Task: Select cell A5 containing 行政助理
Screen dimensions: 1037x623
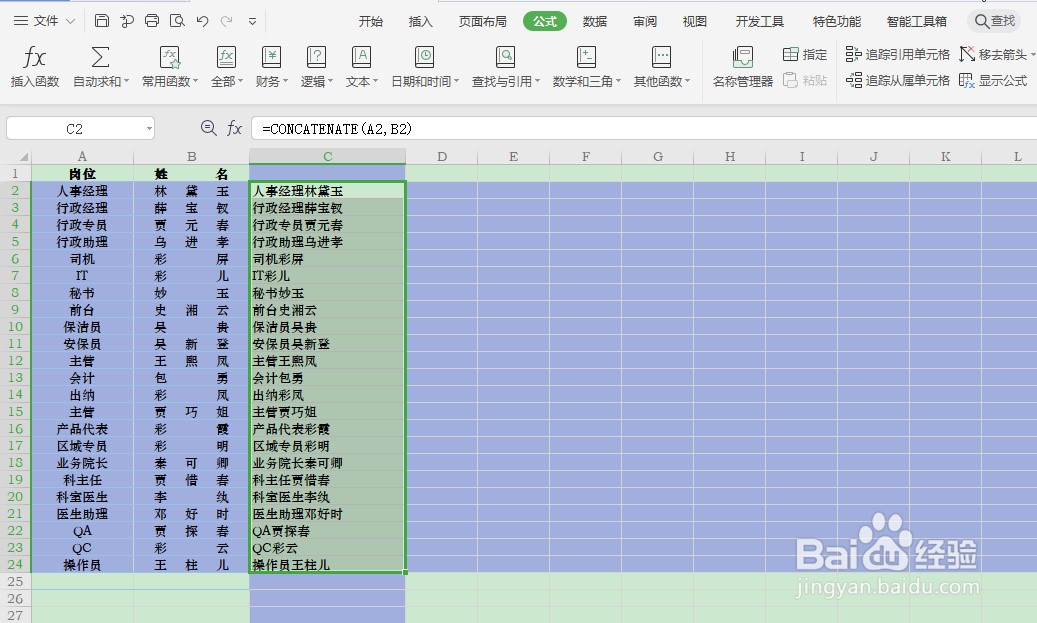Action: [82, 241]
